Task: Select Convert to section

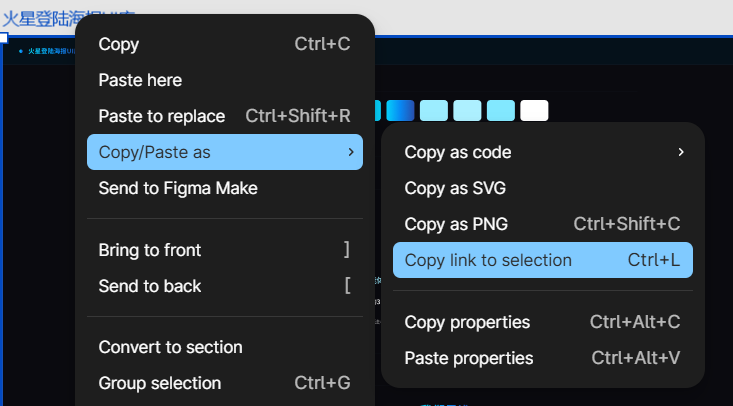Action: click(170, 347)
